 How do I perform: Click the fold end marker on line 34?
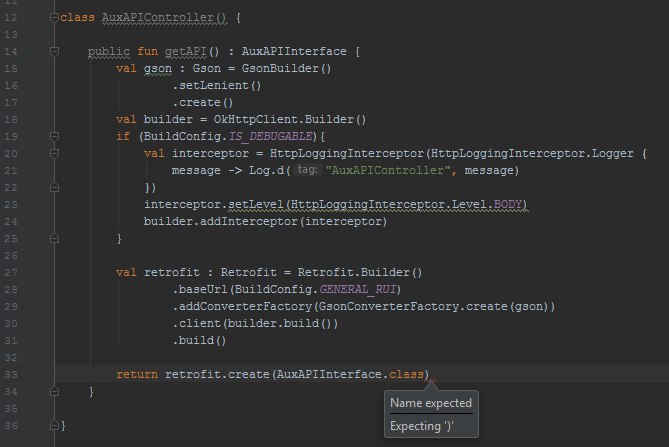(54, 391)
